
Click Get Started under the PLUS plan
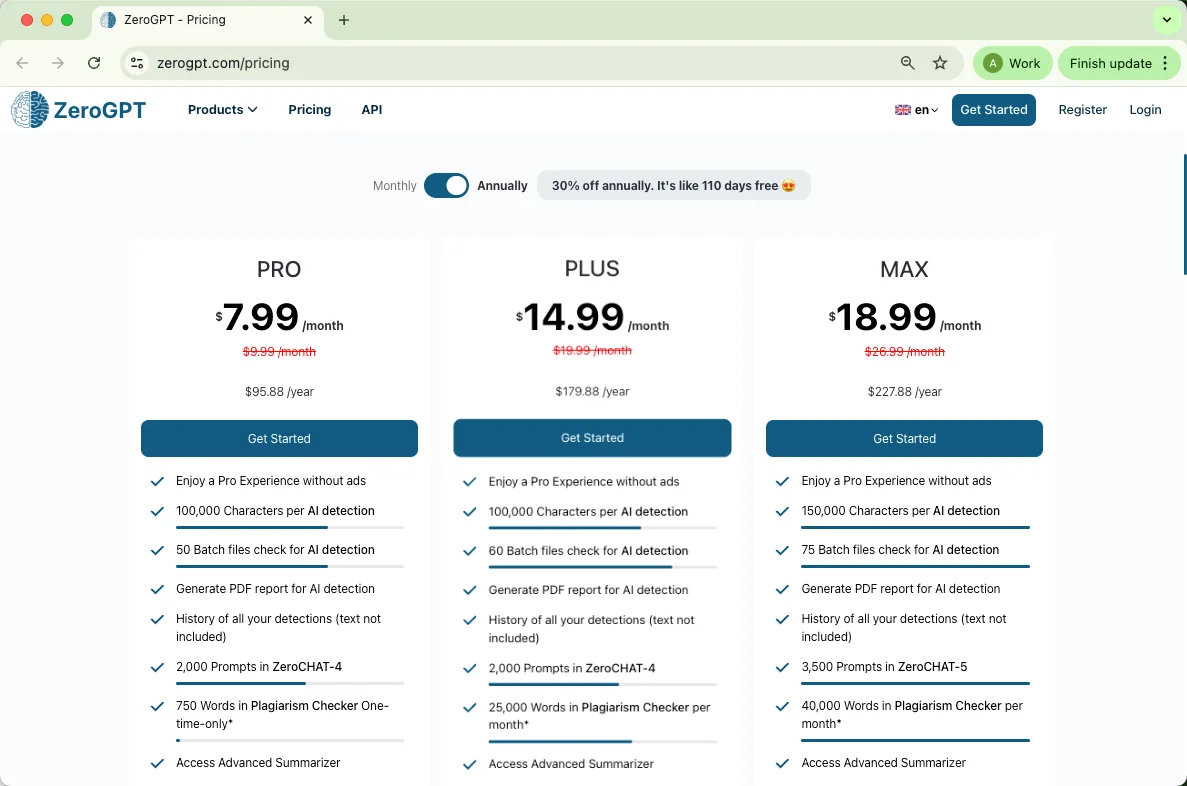592,438
